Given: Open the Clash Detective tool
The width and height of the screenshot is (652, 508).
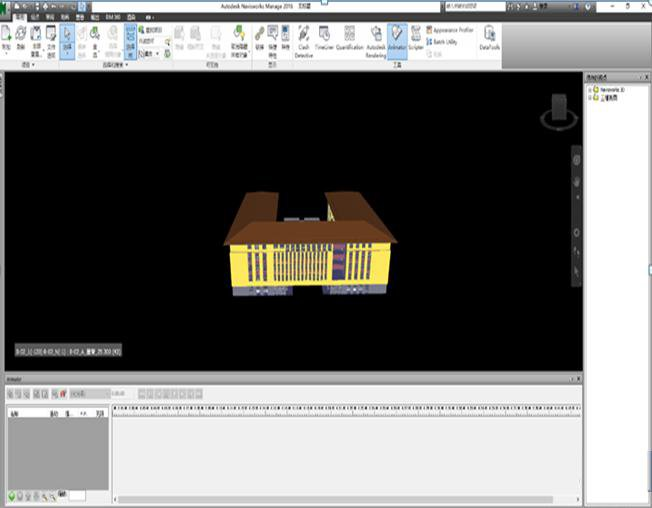Looking at the screenshot, I should pyautogui.click(x=304, y=42).
